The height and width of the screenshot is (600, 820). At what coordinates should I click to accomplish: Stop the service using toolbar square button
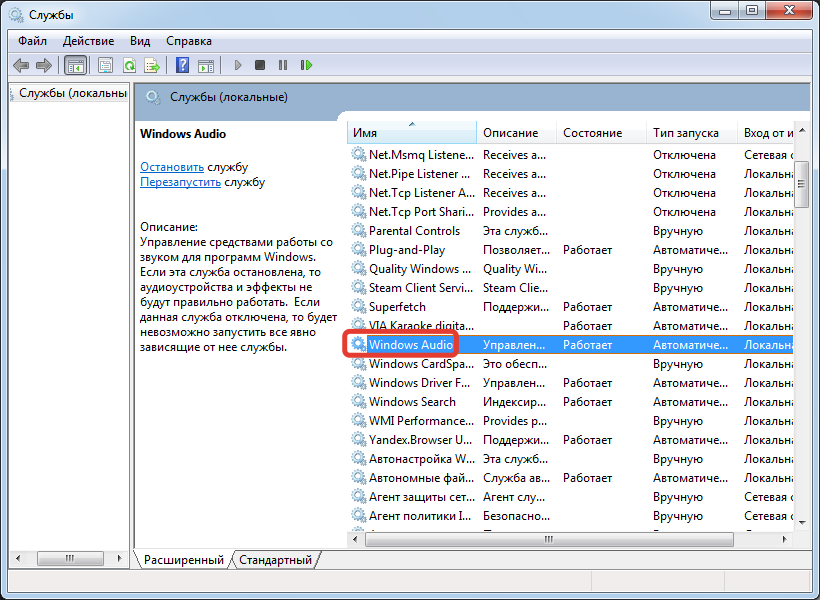pos(260,65)
